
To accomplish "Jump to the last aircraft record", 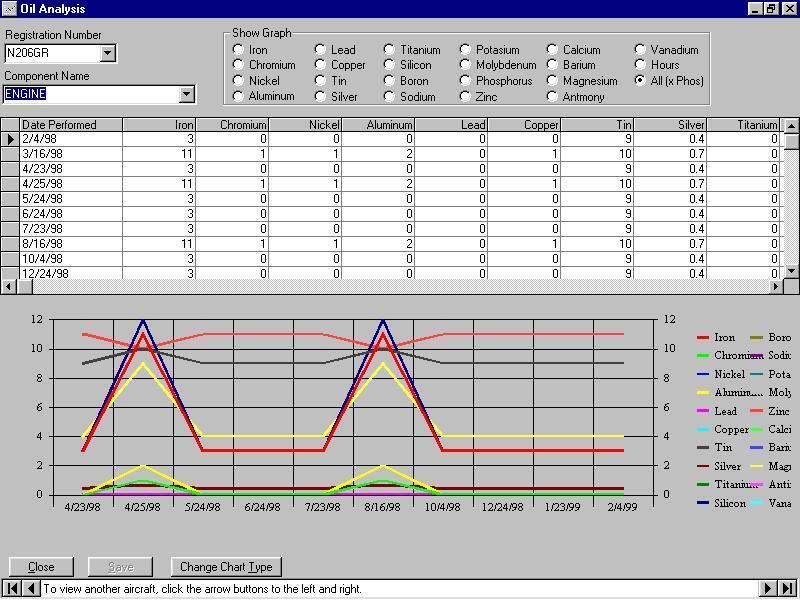I will tap(788, 589).
